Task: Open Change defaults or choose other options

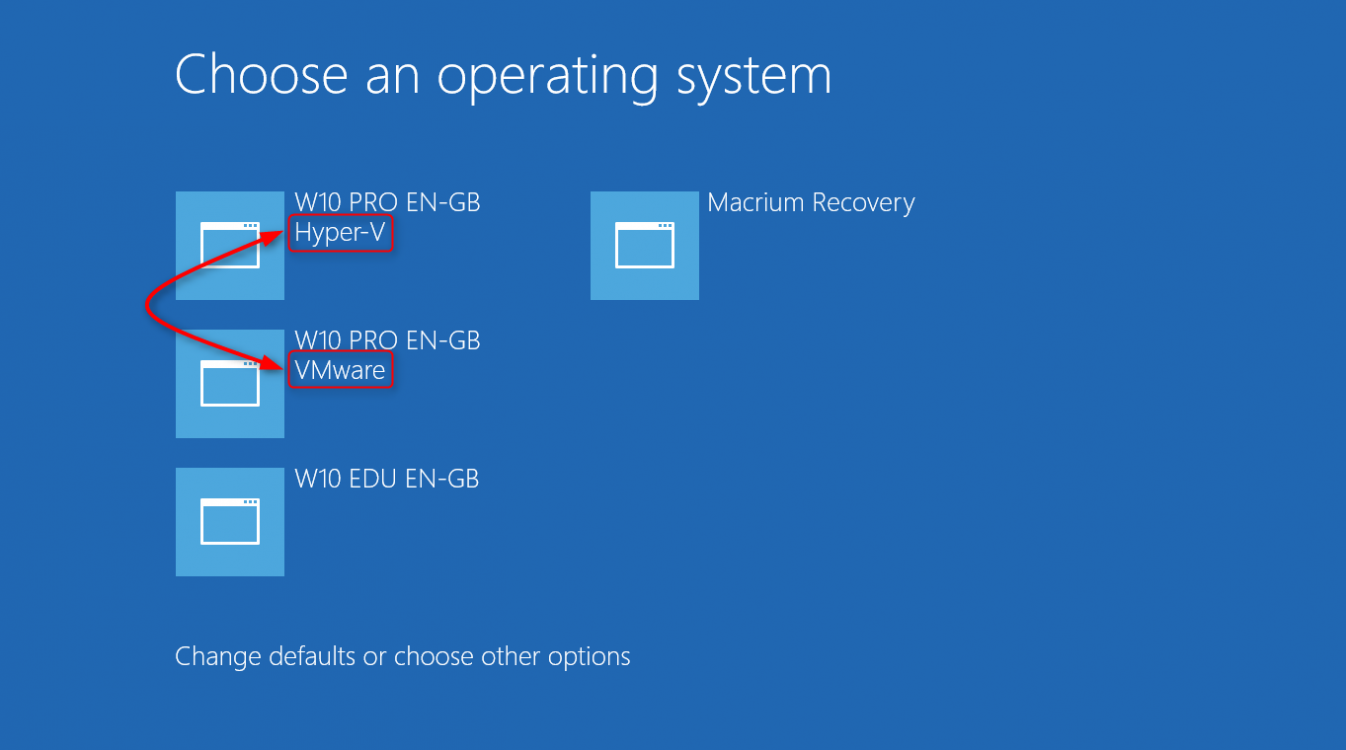Action: pos(403,657)
